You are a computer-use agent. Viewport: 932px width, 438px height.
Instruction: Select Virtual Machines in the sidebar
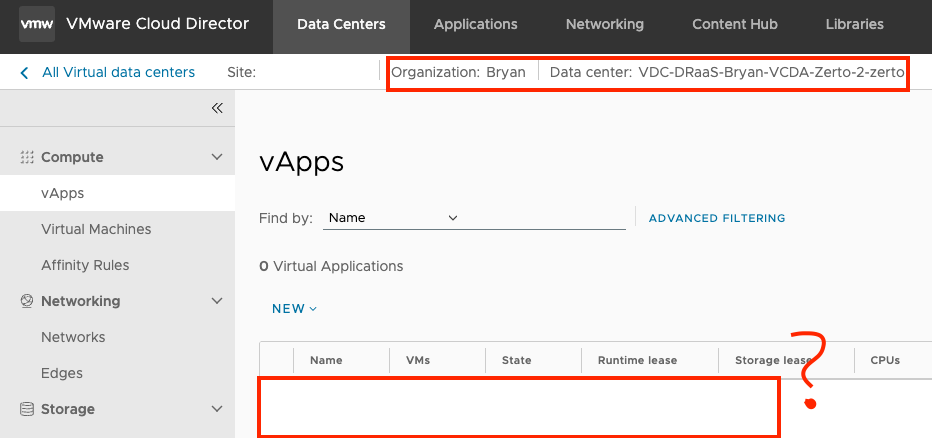point(96,229)
